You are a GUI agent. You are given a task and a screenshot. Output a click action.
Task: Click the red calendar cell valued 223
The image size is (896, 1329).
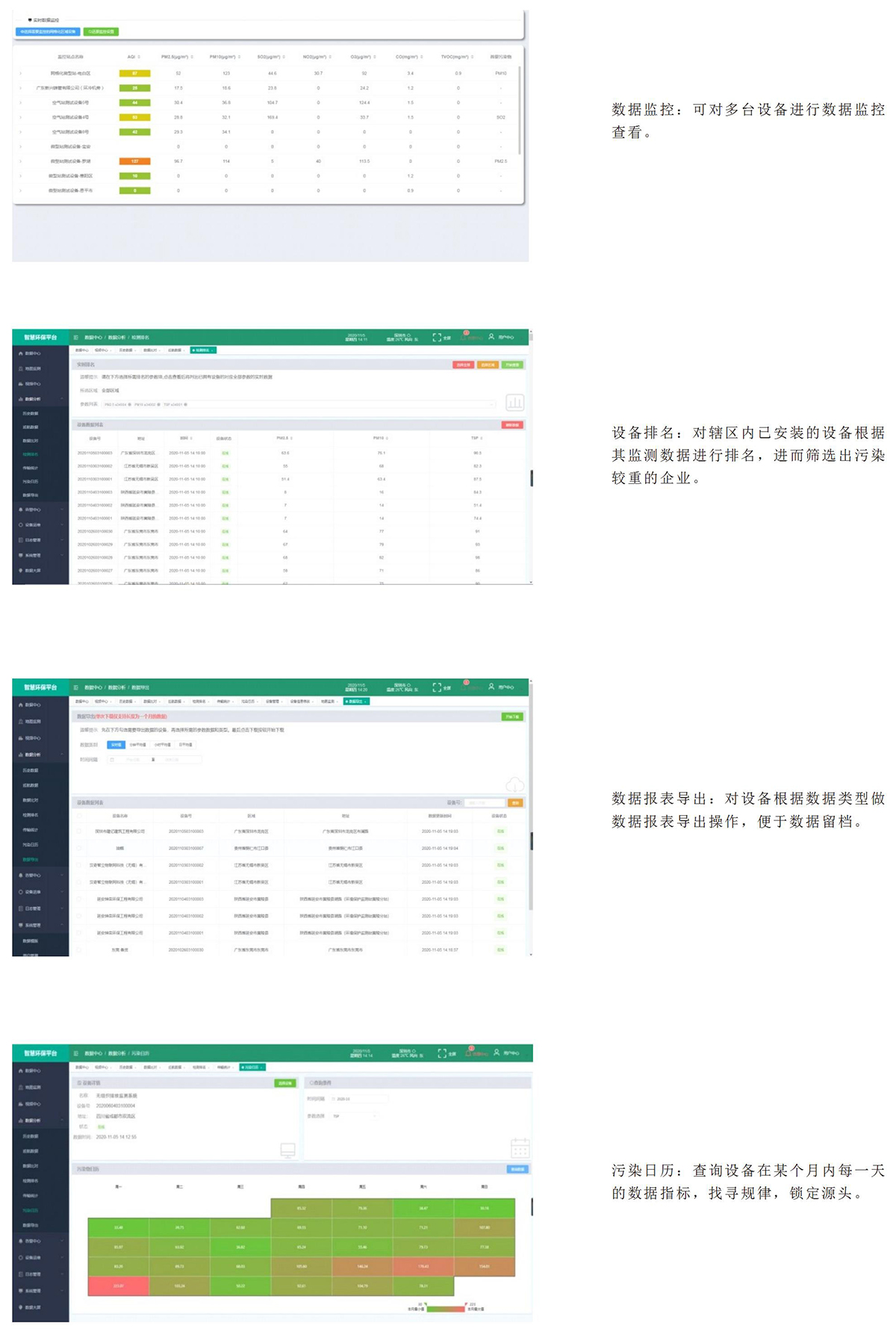point(119,1286)
